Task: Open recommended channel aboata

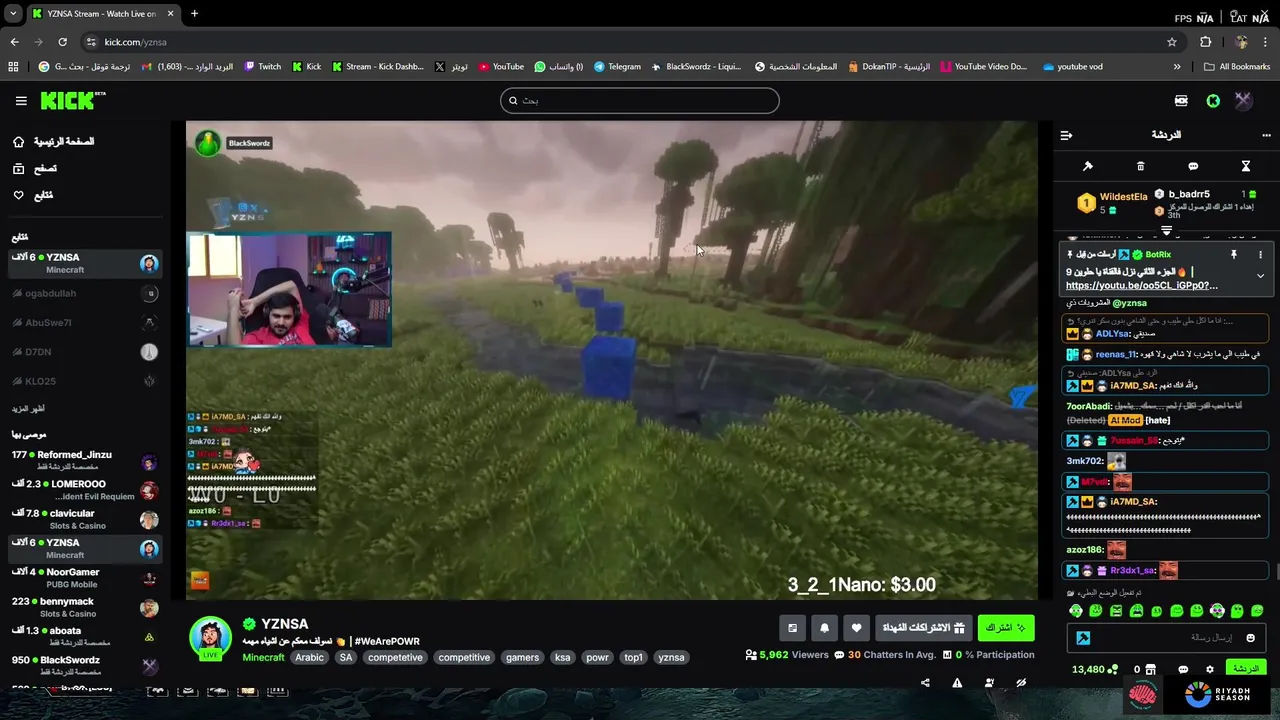Action: [x=84, y=636]
